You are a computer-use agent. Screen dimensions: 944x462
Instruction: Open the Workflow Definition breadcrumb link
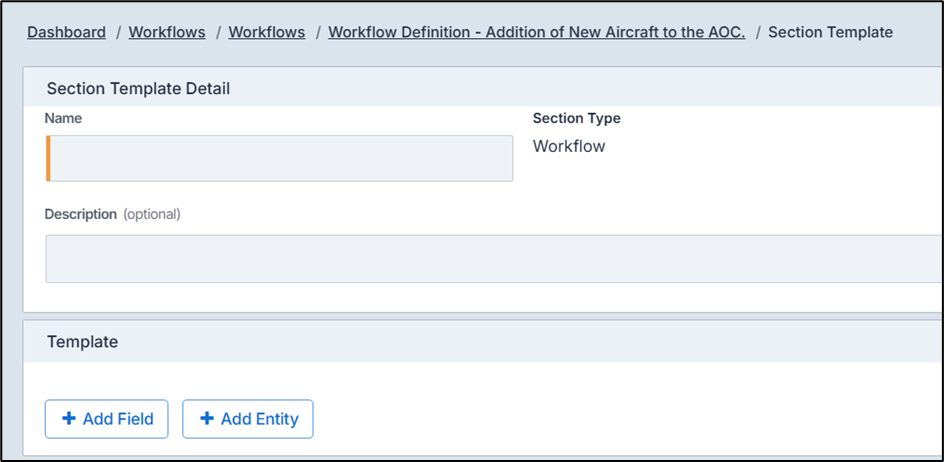pos(536,32)
